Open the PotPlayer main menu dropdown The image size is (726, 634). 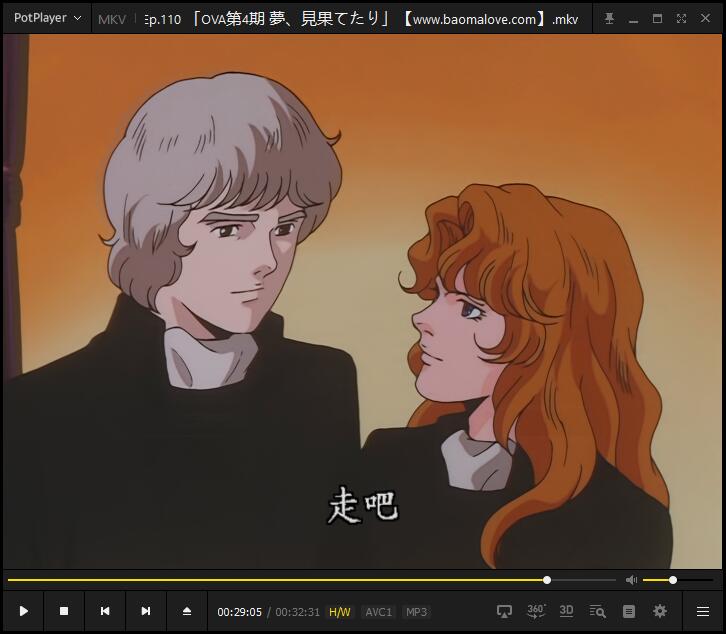pyautogui.click(x=47, y=18)
